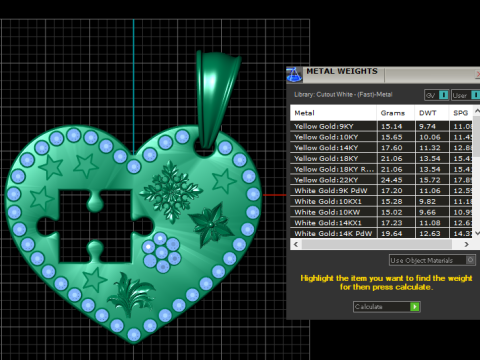This screenshot has height=360, width=480.
Task: Click the SPG column header
Action: pyautogui.click(x=461, y=113)
